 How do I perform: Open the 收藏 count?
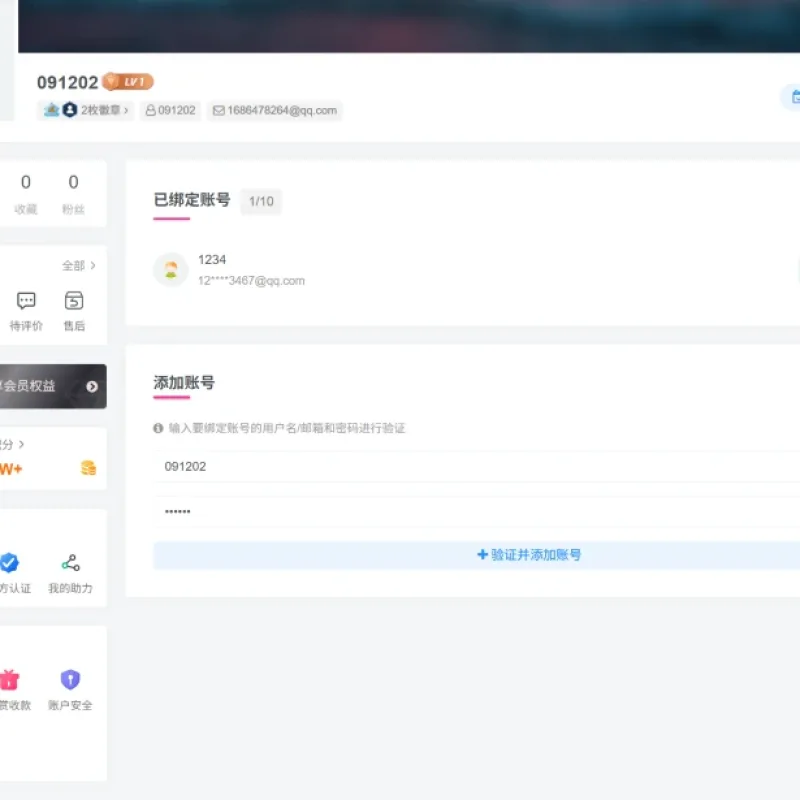pos(26,194)
